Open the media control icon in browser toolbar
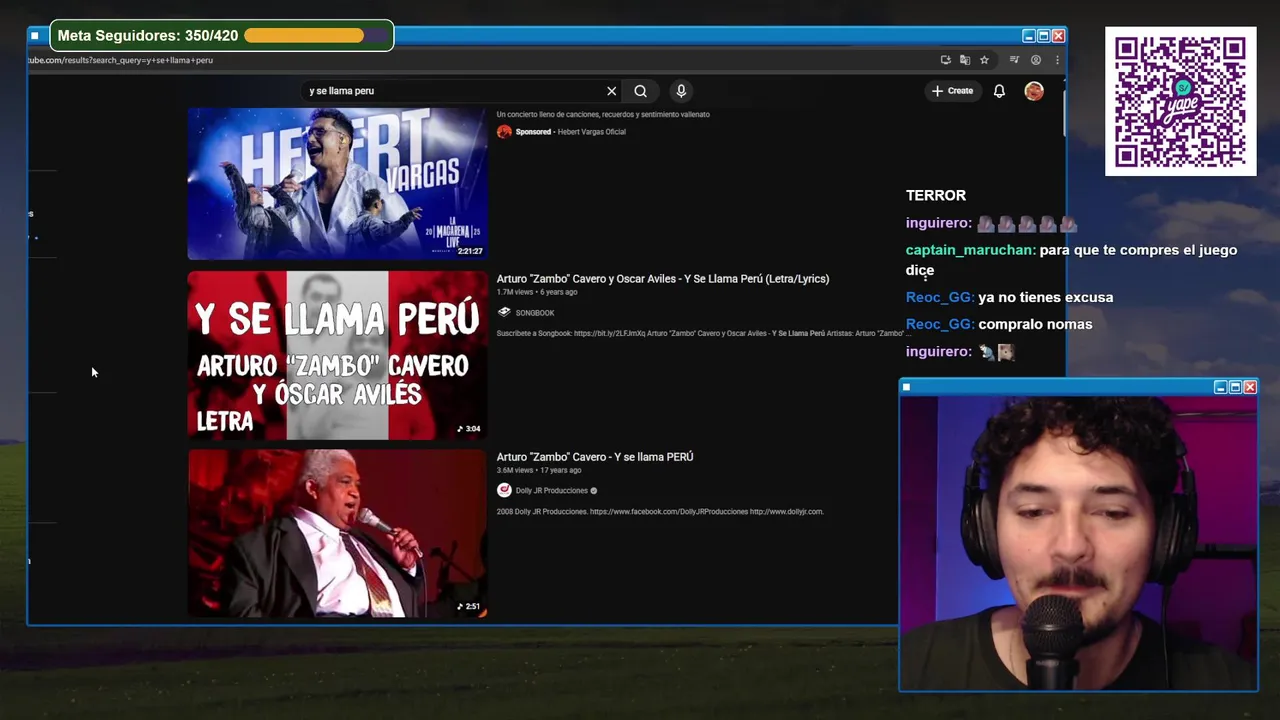The width and height of the screenshot is (1280, 720). point(1014,60)
